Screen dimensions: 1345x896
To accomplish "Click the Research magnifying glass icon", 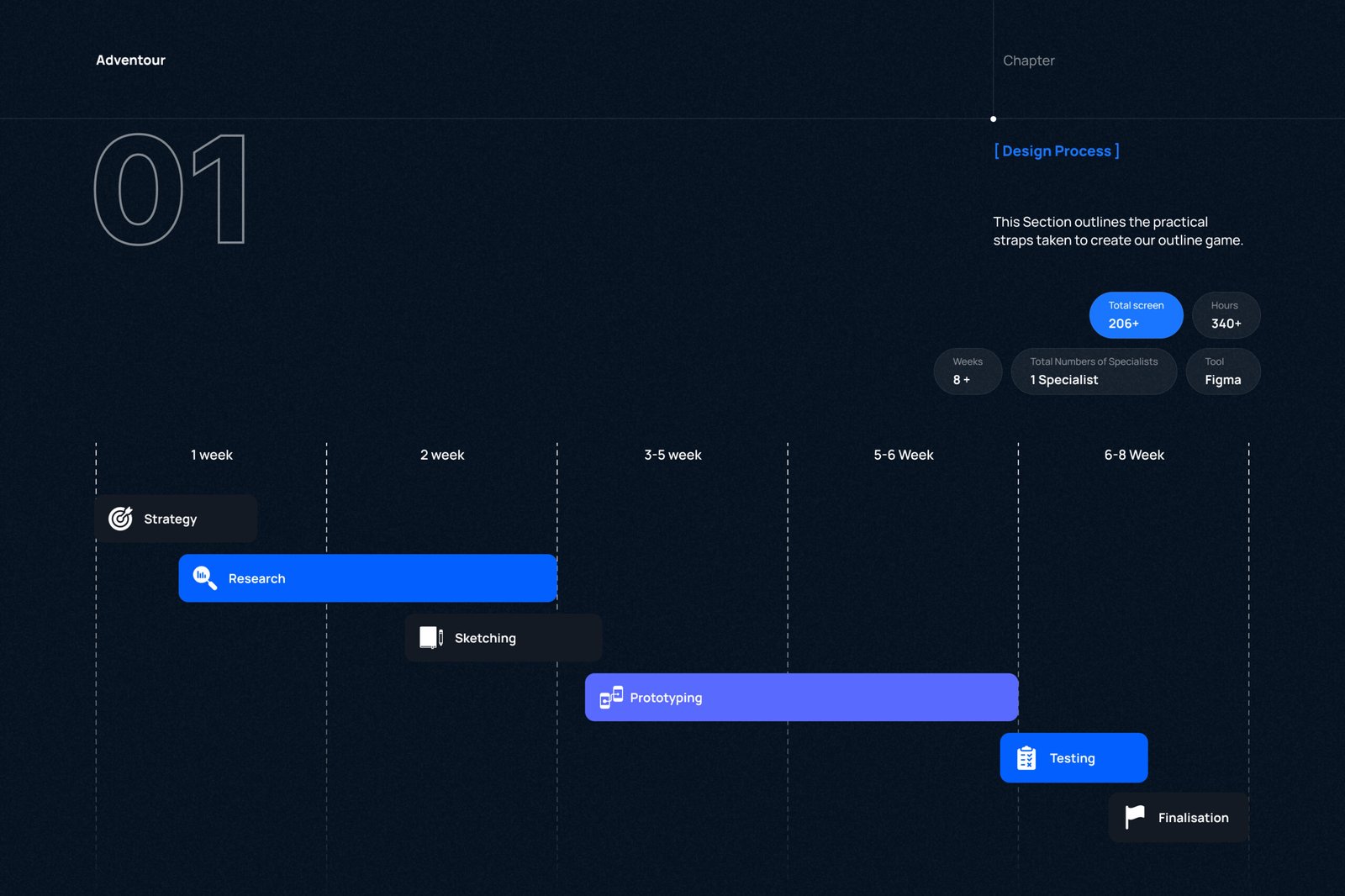I will pyautogui.click(x=205, y=578).
